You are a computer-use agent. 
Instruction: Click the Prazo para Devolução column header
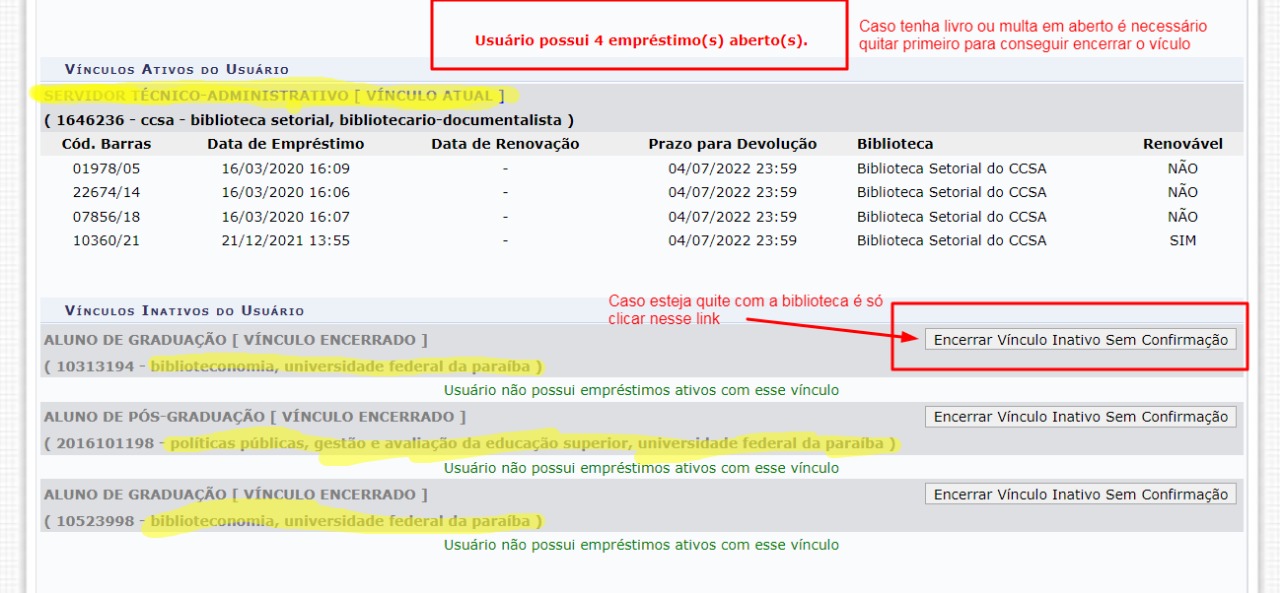point(732,144)
